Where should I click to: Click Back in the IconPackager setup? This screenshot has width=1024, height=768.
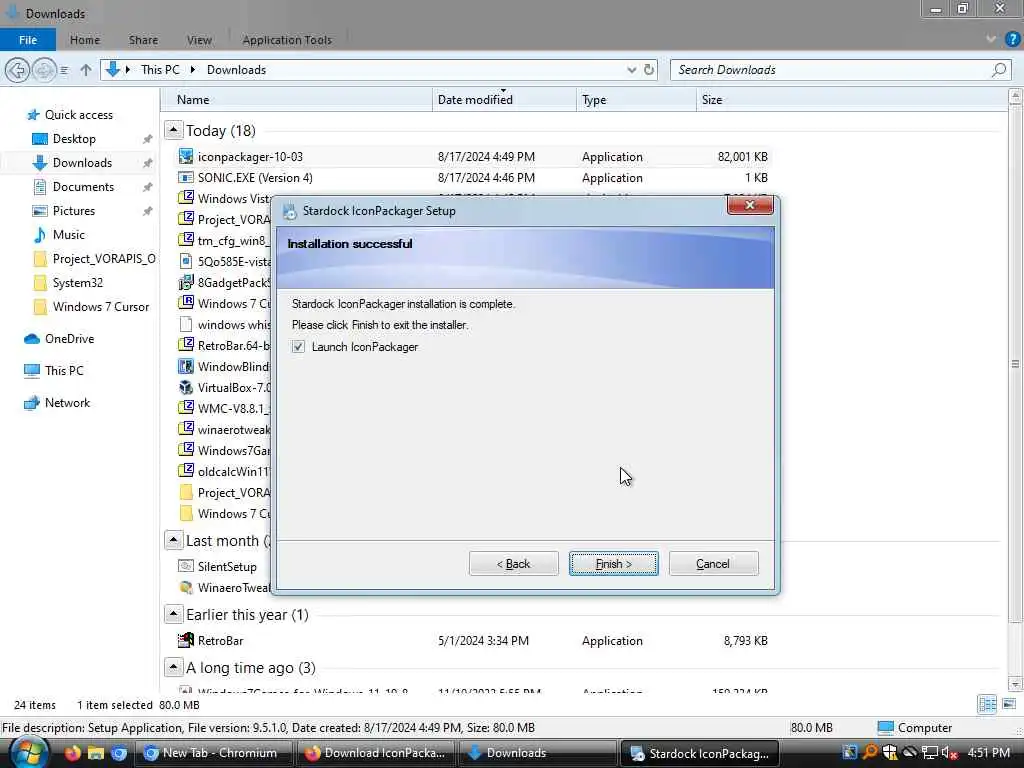513,564
